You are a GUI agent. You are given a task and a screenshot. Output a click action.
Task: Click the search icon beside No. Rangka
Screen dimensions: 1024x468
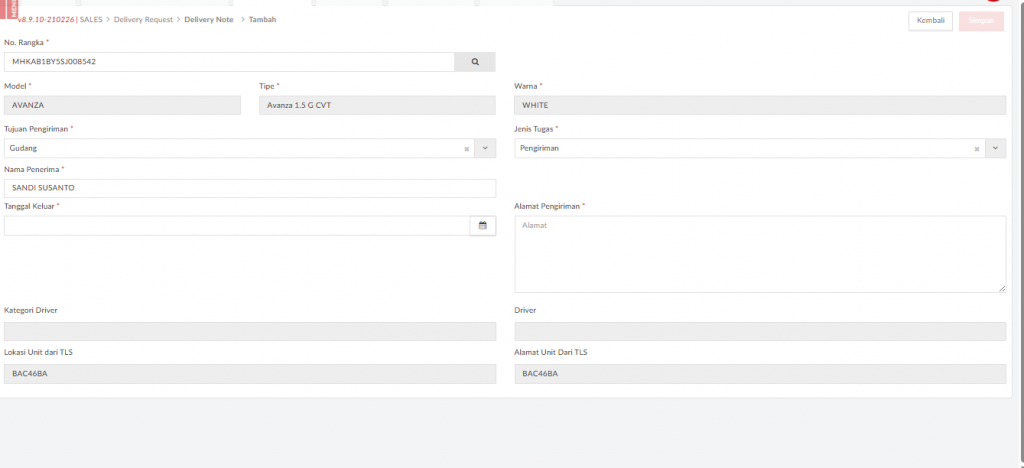tap(475, 62)
